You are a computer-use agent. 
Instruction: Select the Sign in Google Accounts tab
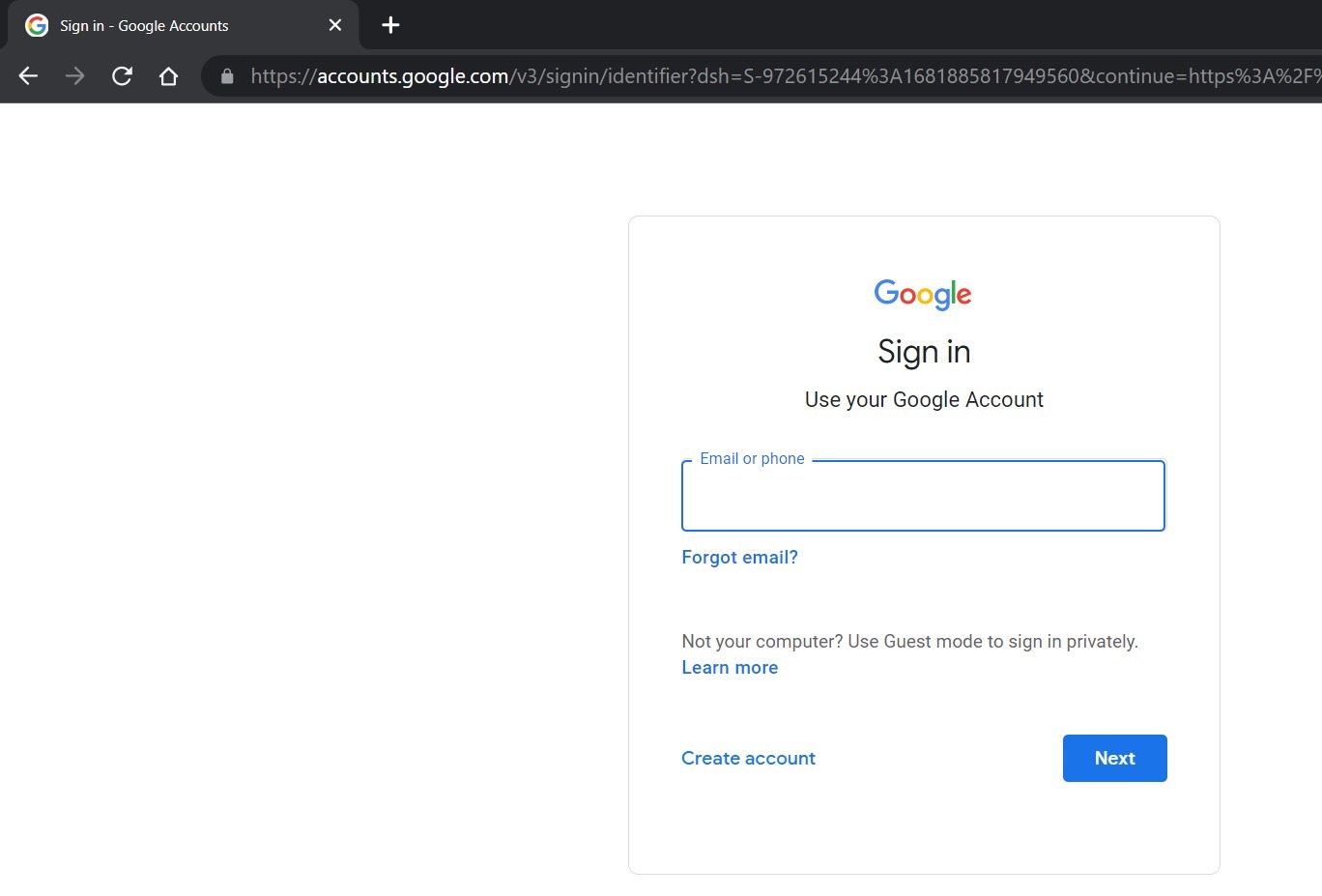(x=174, y=25)
